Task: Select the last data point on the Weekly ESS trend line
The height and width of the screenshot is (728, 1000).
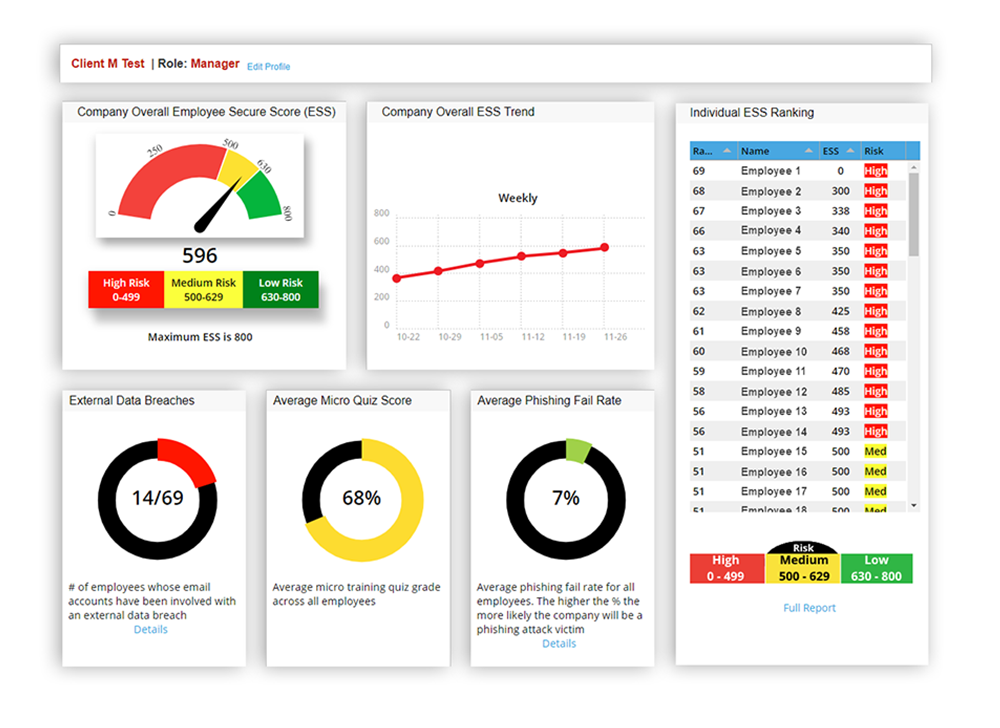Action: pos(604,246)
